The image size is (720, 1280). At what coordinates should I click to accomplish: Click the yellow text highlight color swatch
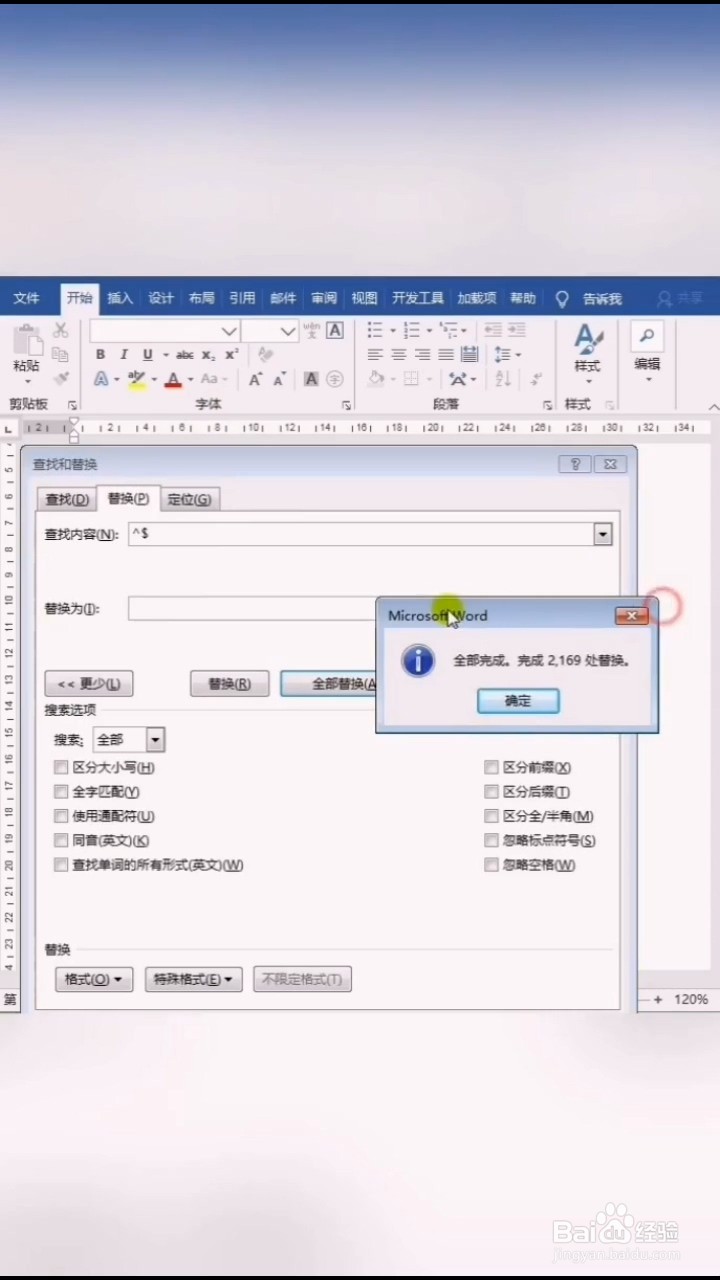pyautogui.click(x=137, y=380)
